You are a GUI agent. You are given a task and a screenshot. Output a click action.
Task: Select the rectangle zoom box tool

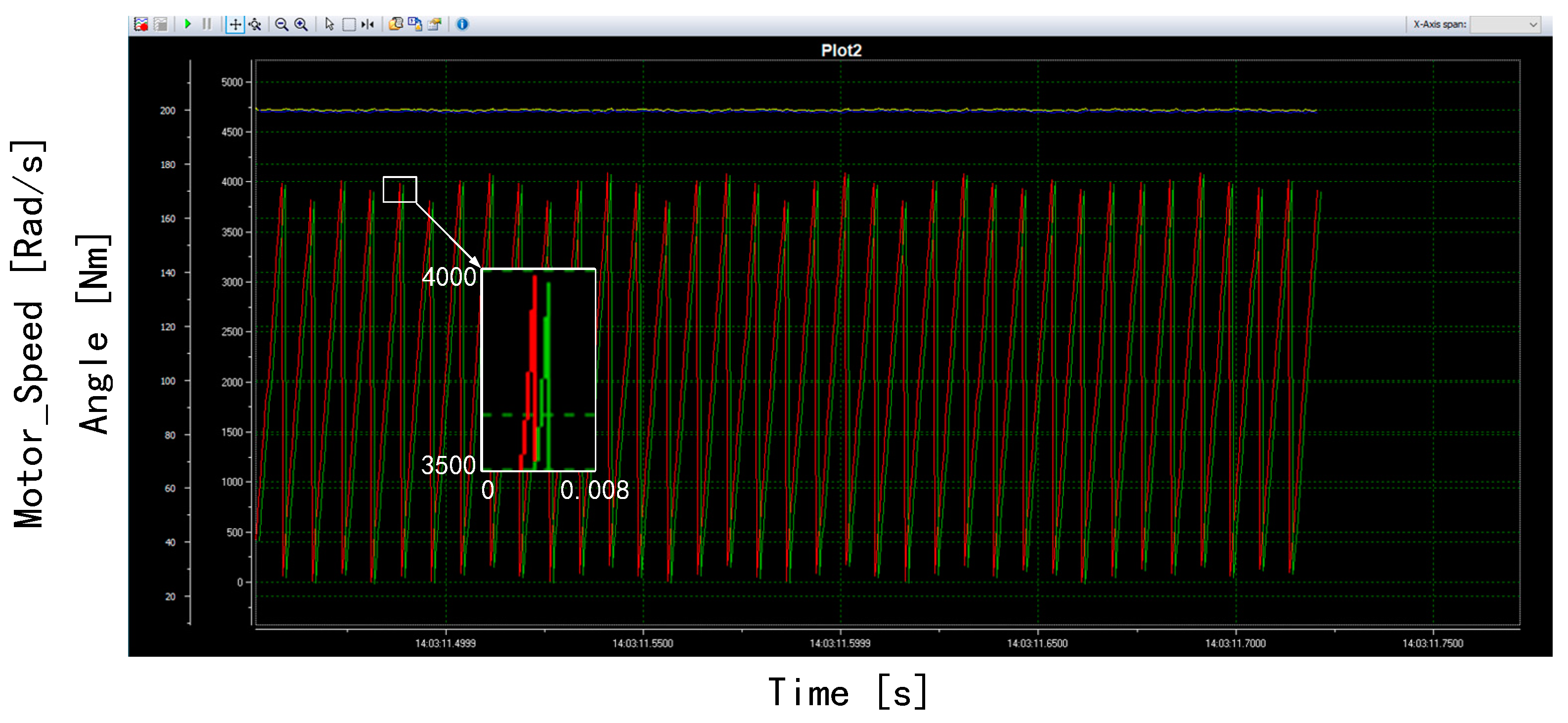pyautogui.click(x=349, y=24)
